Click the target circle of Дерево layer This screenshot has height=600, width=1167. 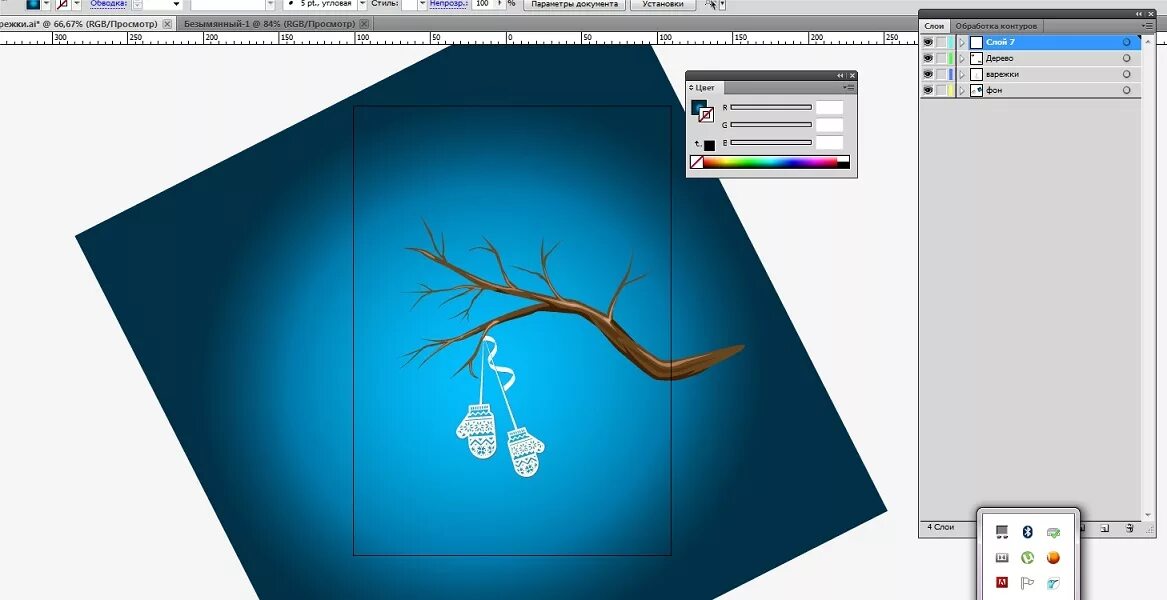(1127, 58)
